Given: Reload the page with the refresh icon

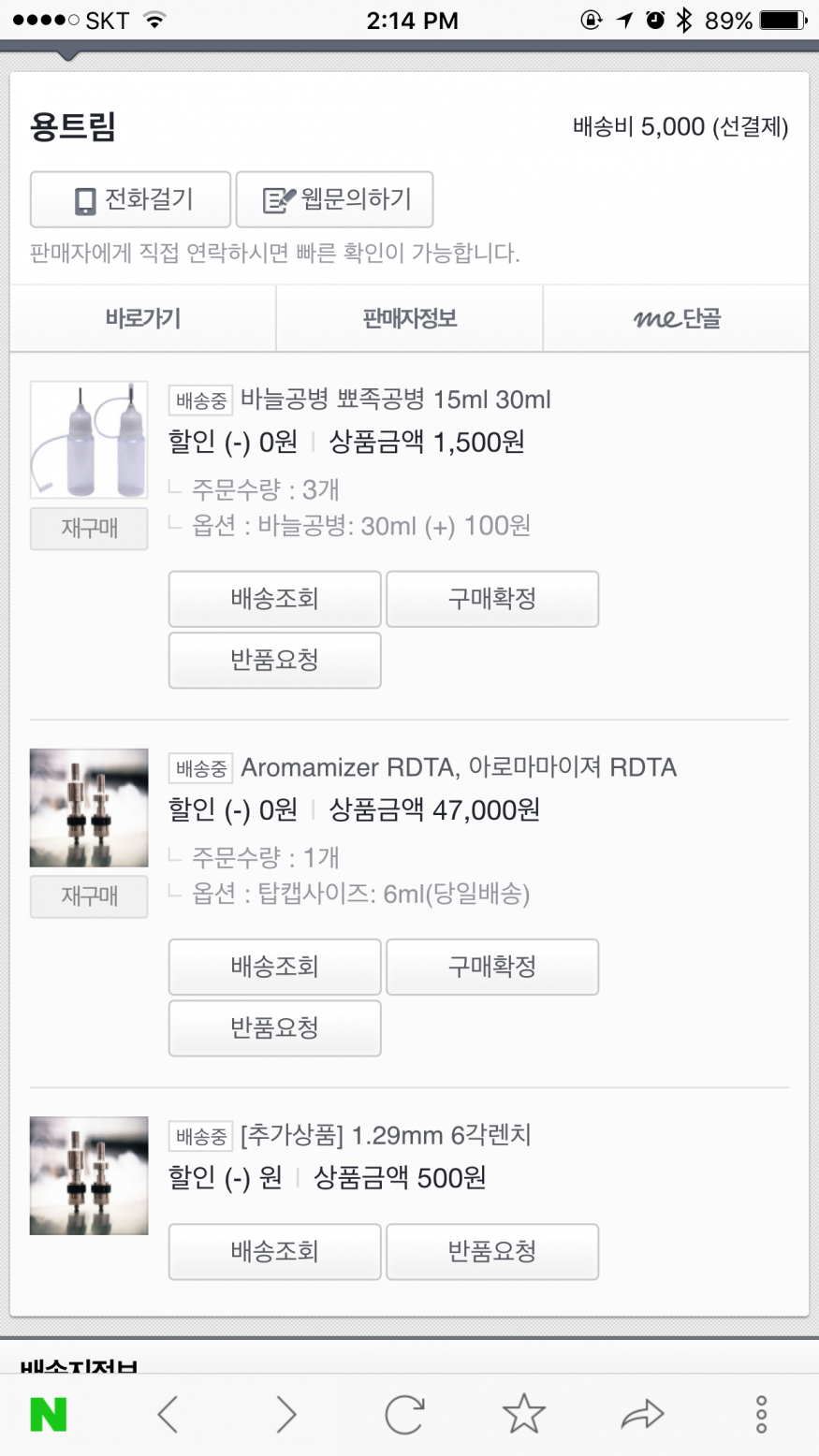Looking at the screenshot, I should click(404, 1414).
